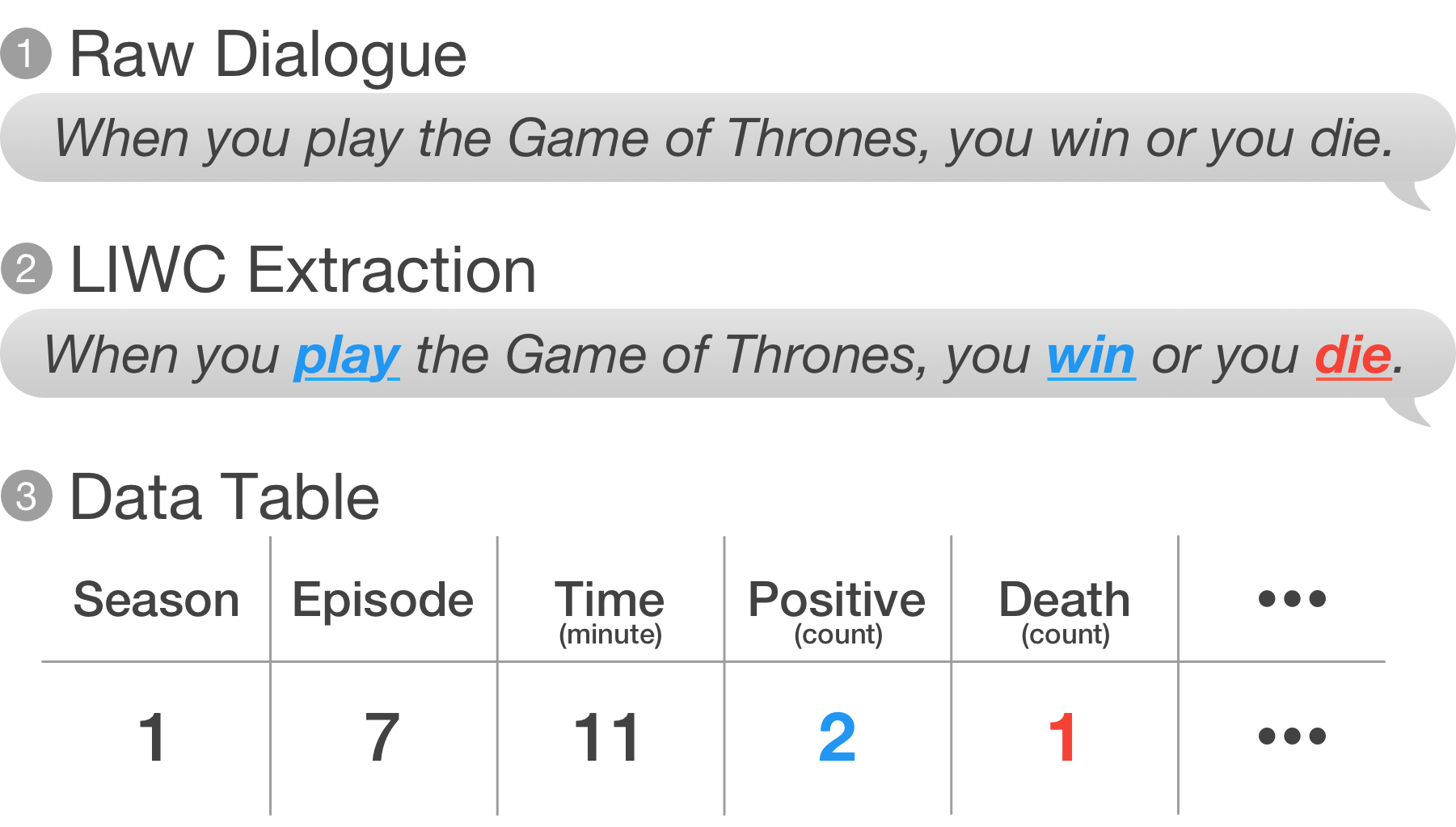This screenshot has height=827, width=1456.
Task: Click the red Death count value 1
Action: point(1062,737)
